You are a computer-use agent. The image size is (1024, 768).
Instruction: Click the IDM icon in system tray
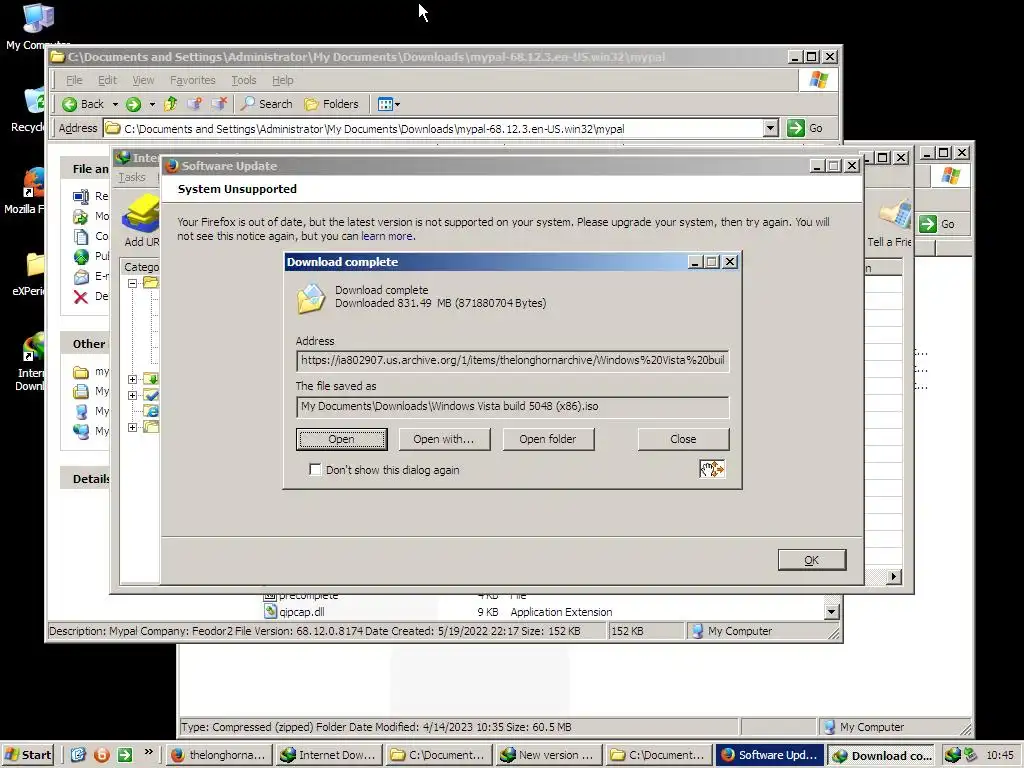click(953, 755)
